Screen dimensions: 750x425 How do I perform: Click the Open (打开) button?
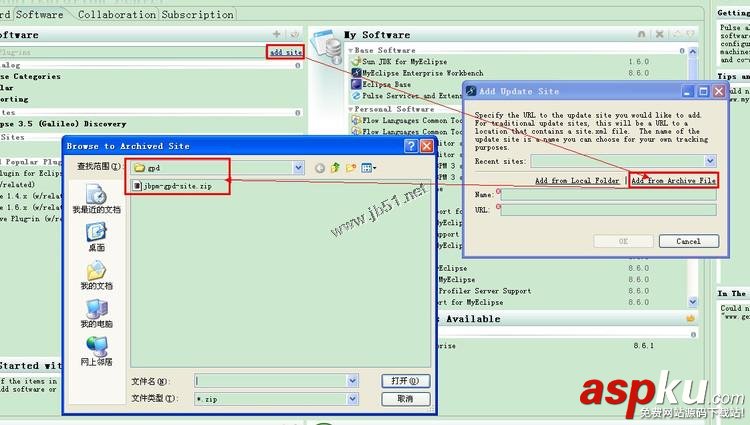coord(405,381)
